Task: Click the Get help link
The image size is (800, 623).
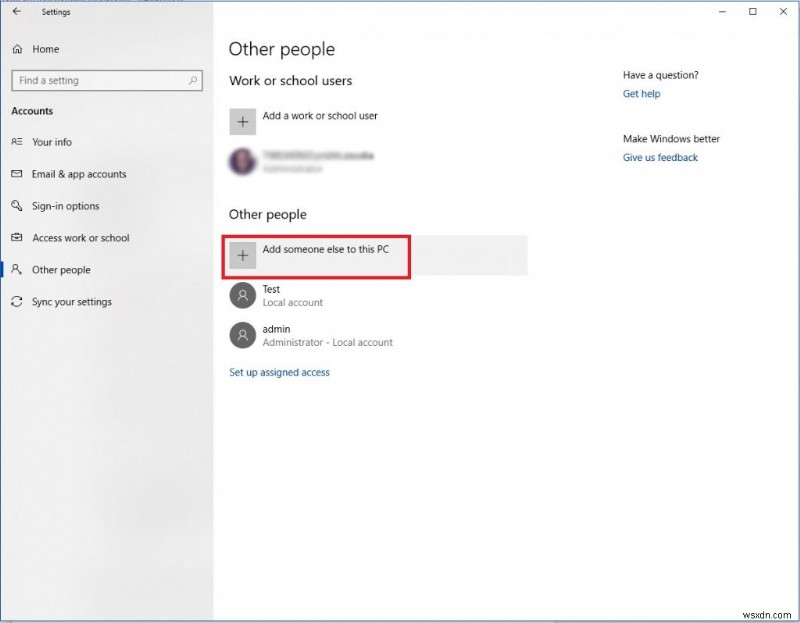Action: click(x=641, y=94)
